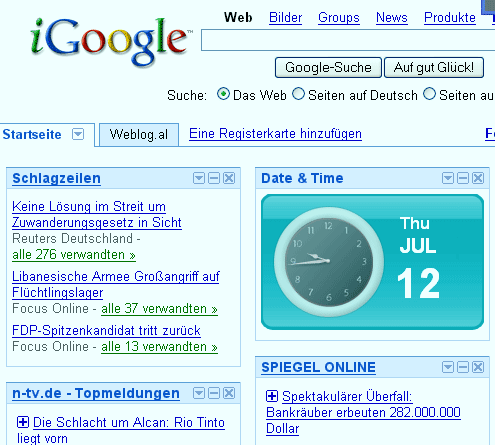Remove the Date & Time gadget
Viewport: 495px width, 445px height.
pyautogui.click(x=478, y=178)
